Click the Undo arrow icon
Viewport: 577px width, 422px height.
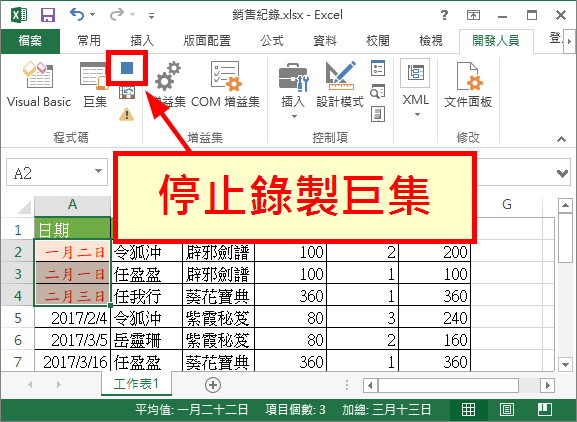click(x=77, y=15)
